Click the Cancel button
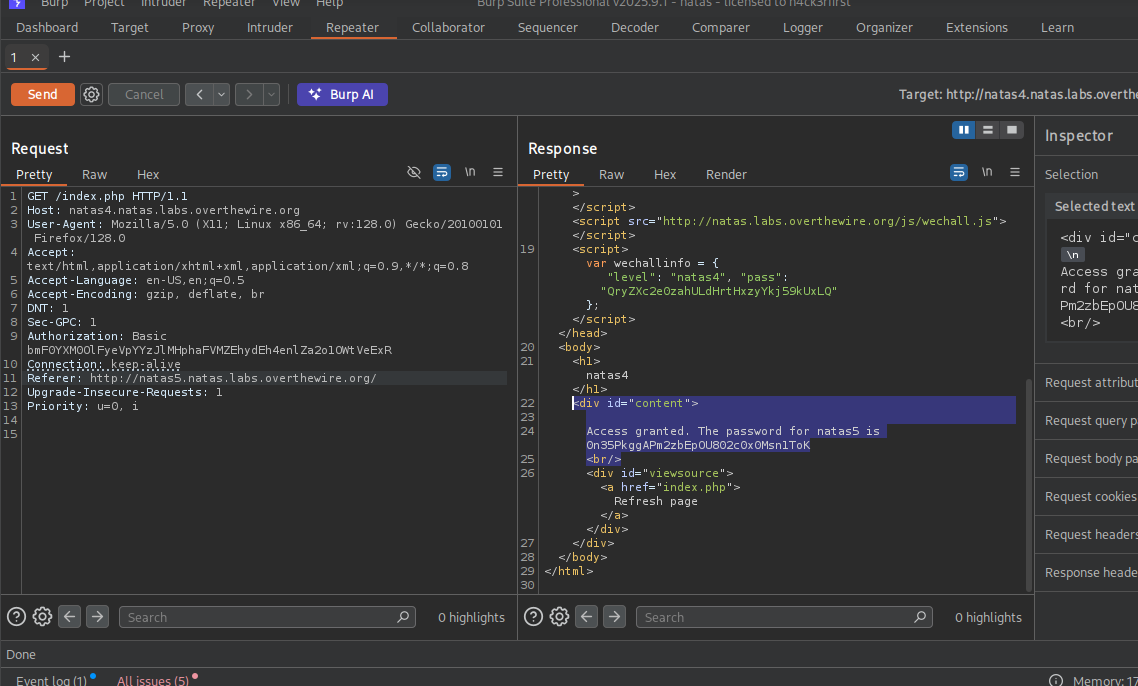Image resolution: width=1138 pixels, height=686 pixels. tap(144, 94)
